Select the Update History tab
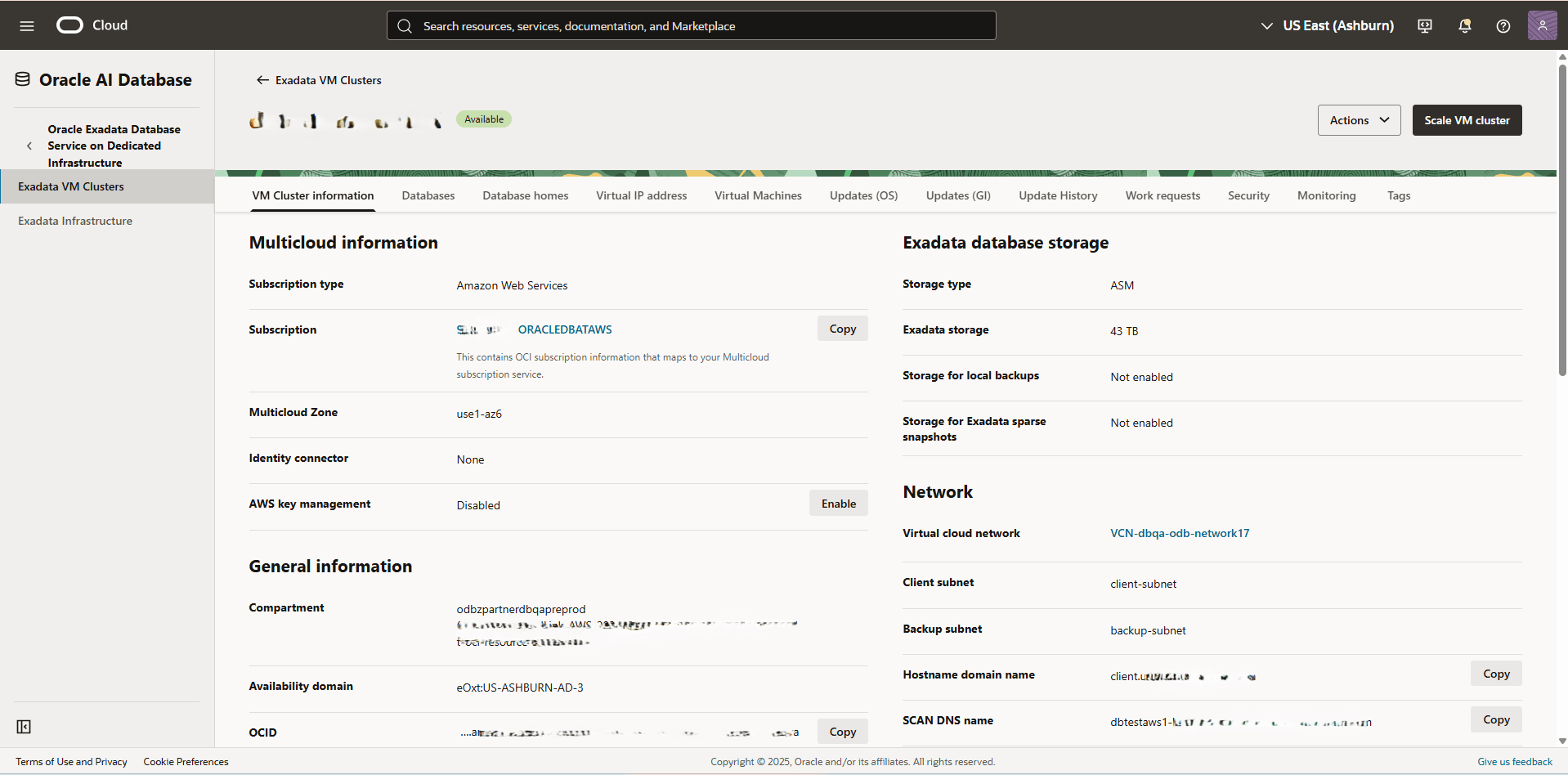The image size is (1568, 775). [x=1057, y=195]
